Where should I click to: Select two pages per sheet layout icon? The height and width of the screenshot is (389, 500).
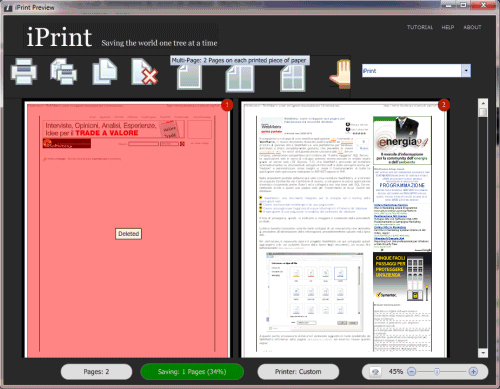point(240,78)
